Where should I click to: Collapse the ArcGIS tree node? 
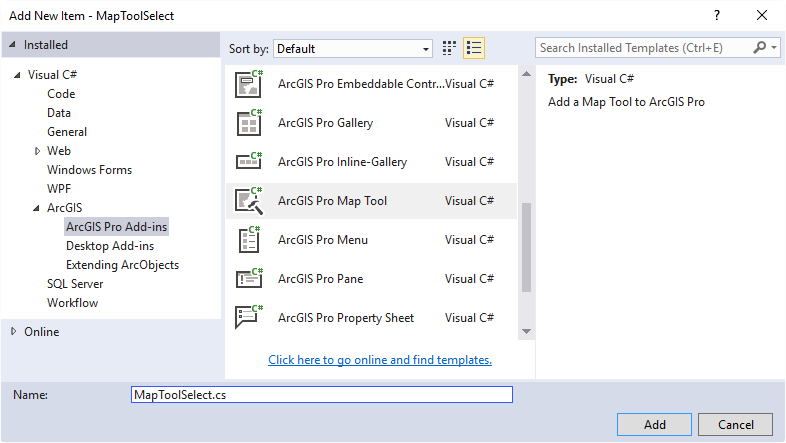[36, 208]
